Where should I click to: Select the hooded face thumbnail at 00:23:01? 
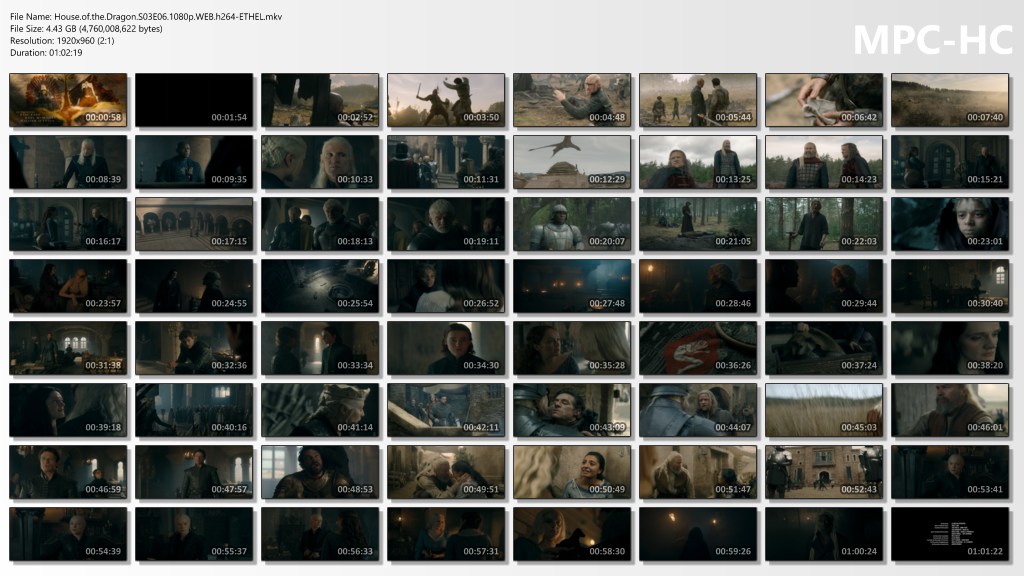(x=950, y=224)
